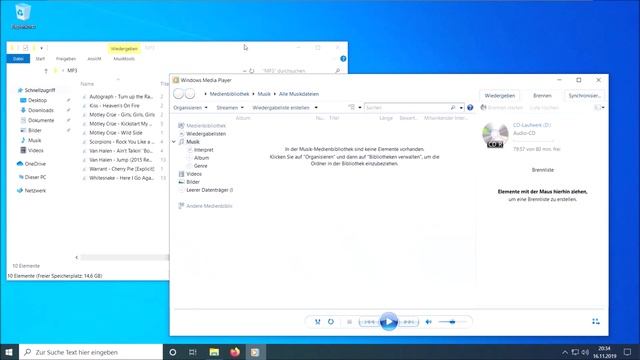Mute the Media Player volume

click(x=428, y=322)
